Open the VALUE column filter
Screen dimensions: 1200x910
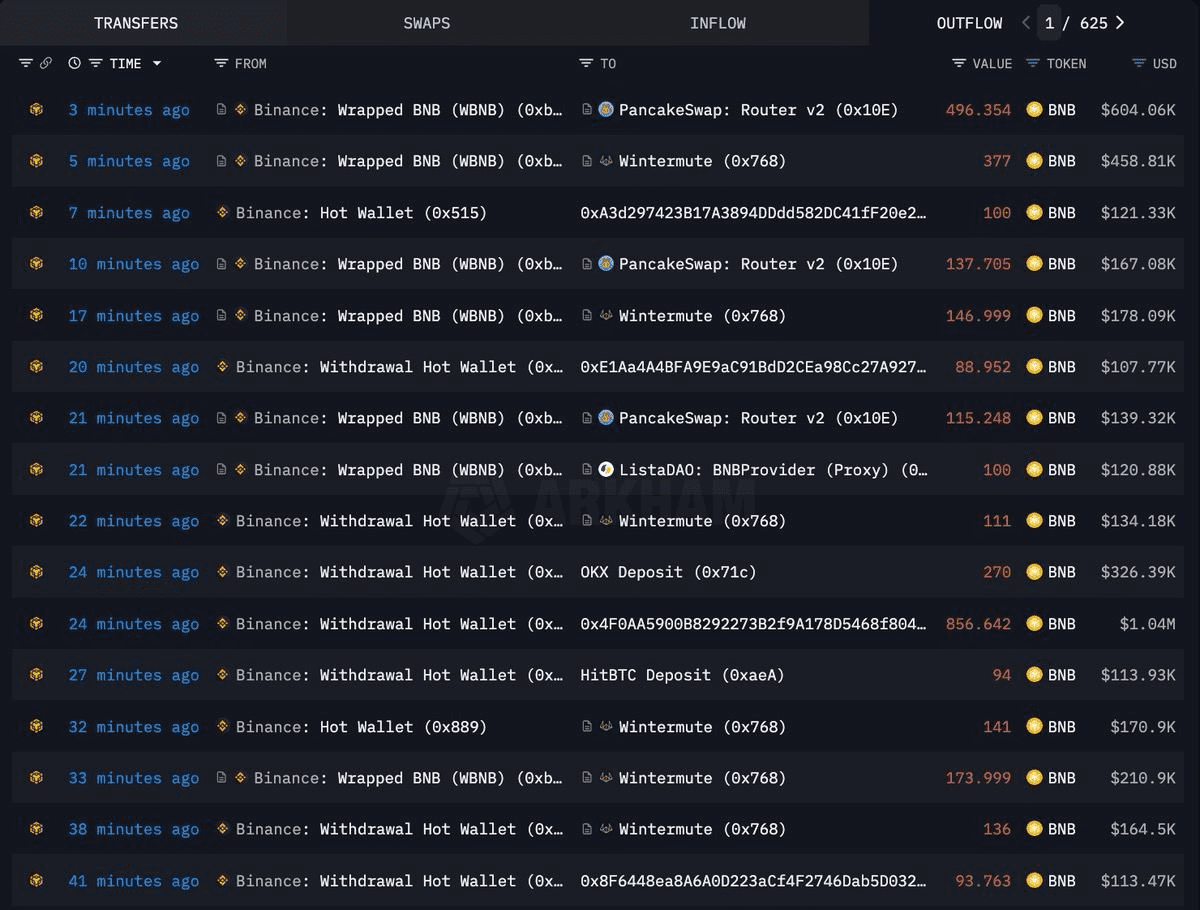pos(959,63)
